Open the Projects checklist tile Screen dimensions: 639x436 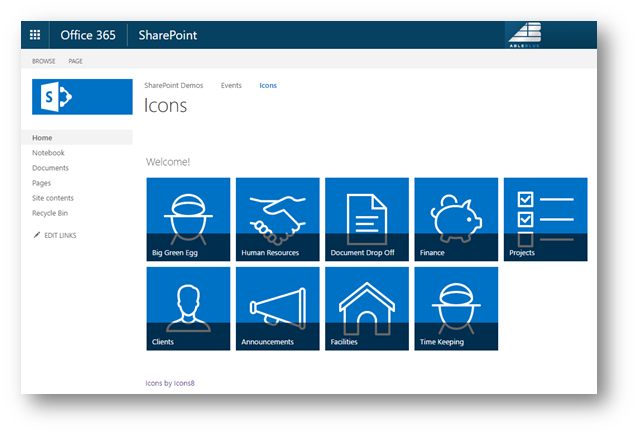coord(545,219)
